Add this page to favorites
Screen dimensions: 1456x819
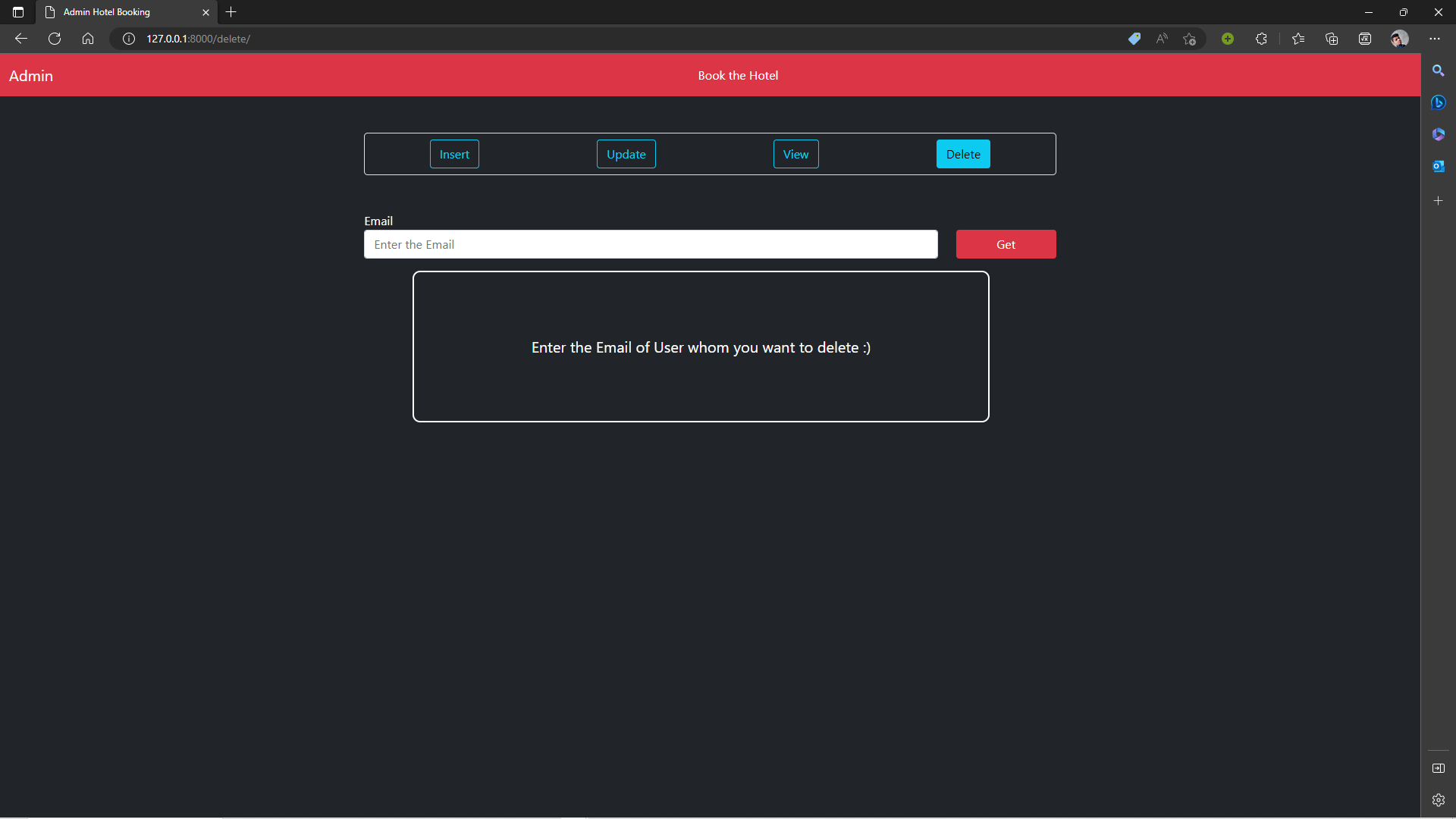tap(1189, 38)
